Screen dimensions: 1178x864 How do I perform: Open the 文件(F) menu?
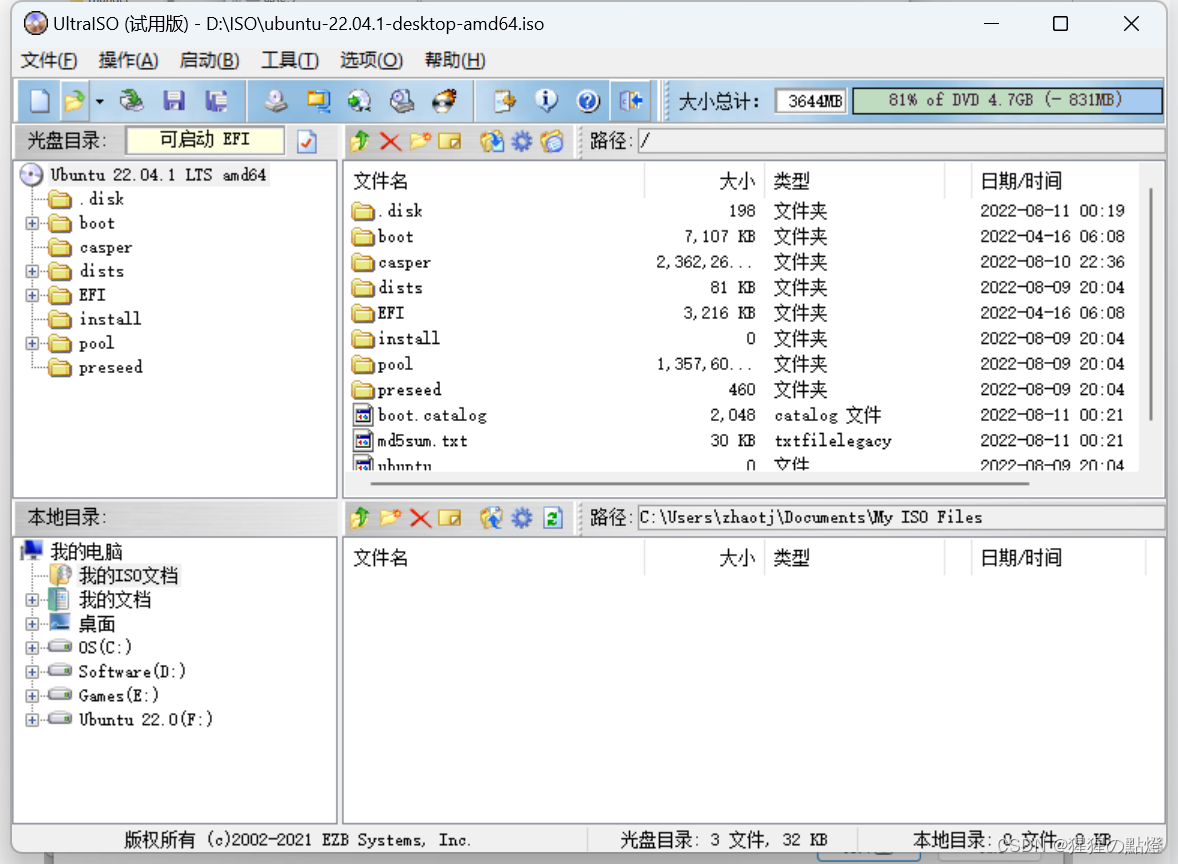(49, 60)
